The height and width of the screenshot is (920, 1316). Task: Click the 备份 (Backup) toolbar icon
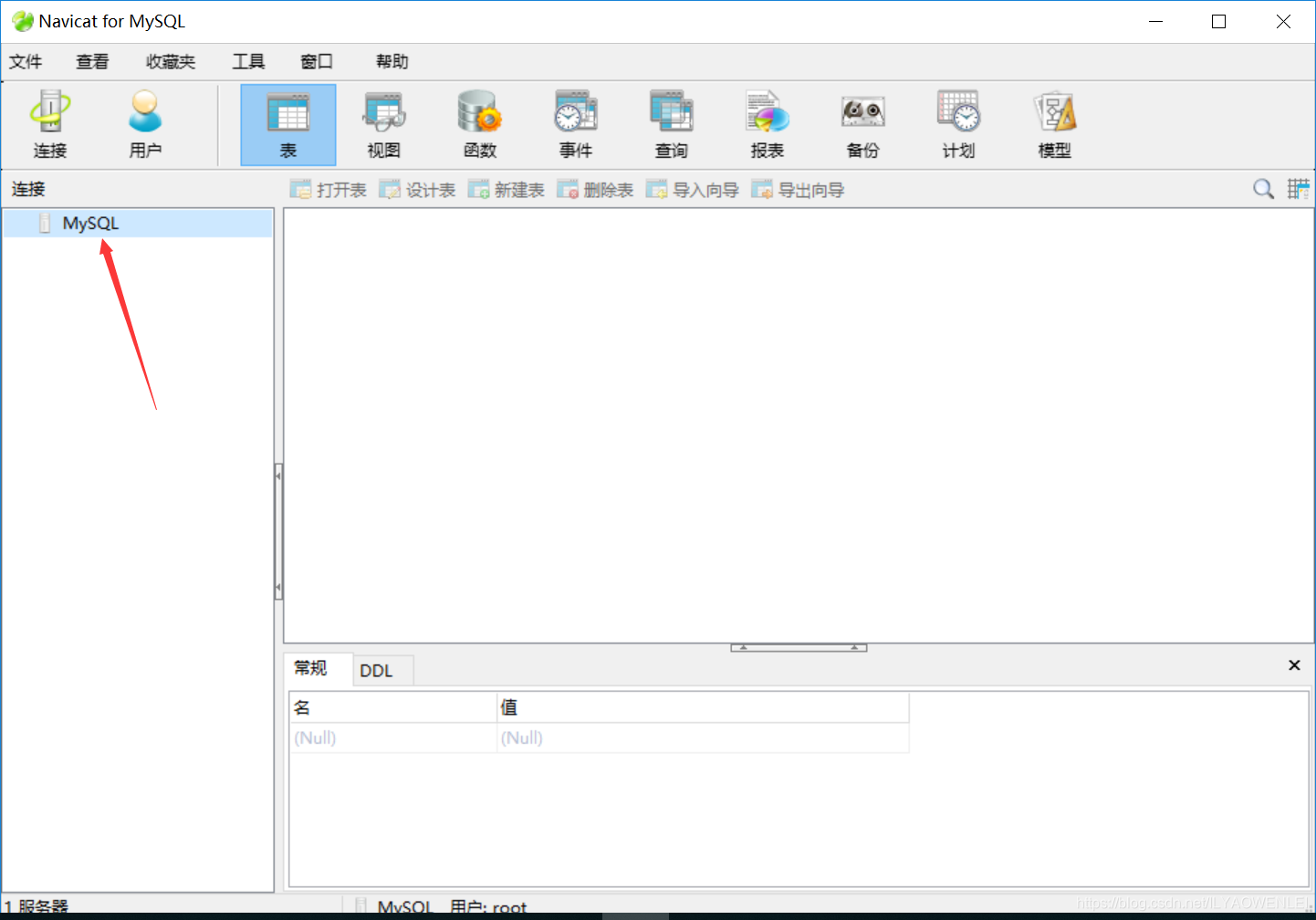tap(863, 124)
